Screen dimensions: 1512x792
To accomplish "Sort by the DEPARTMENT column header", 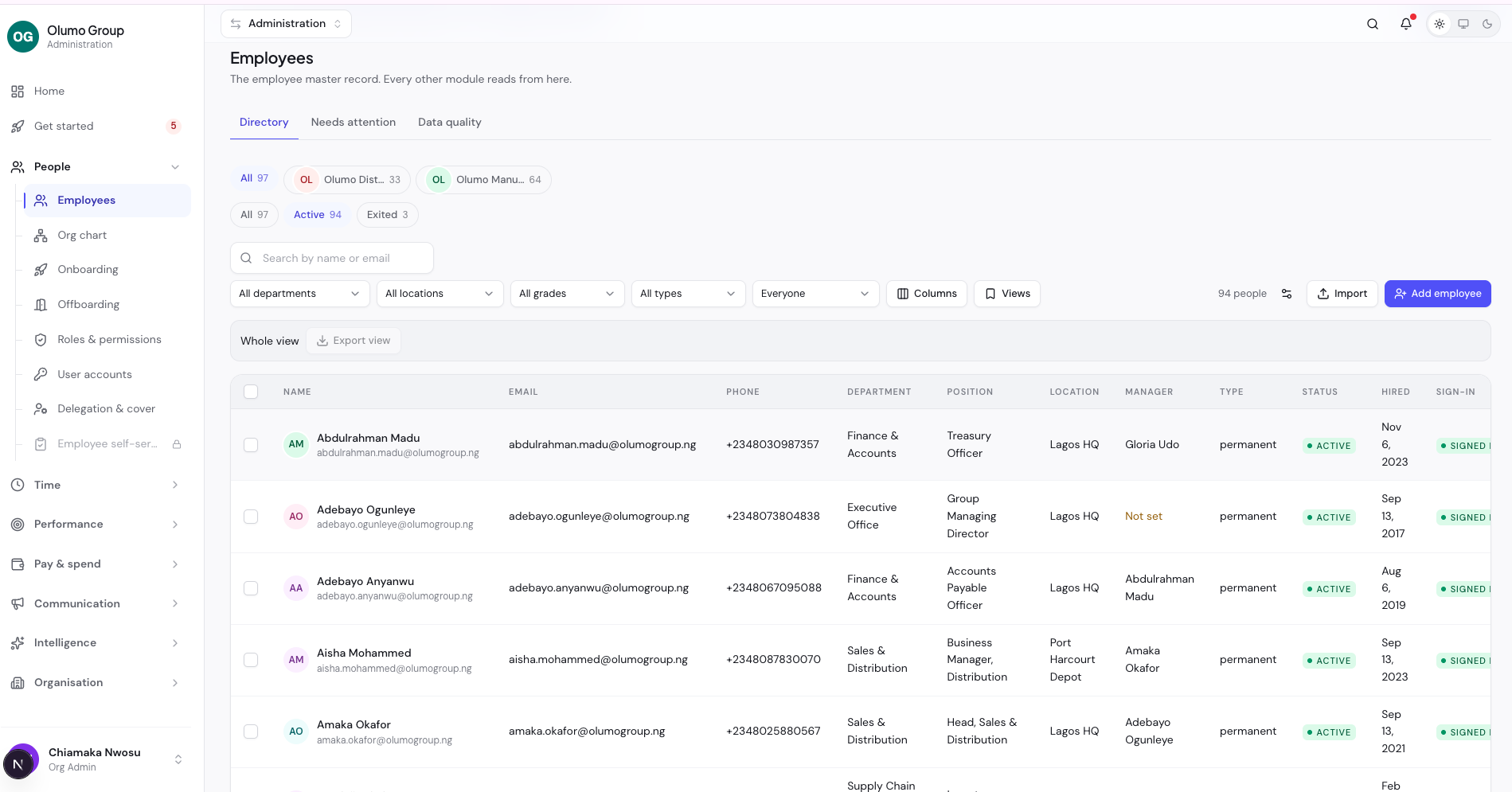I will [x=879, y=392].
